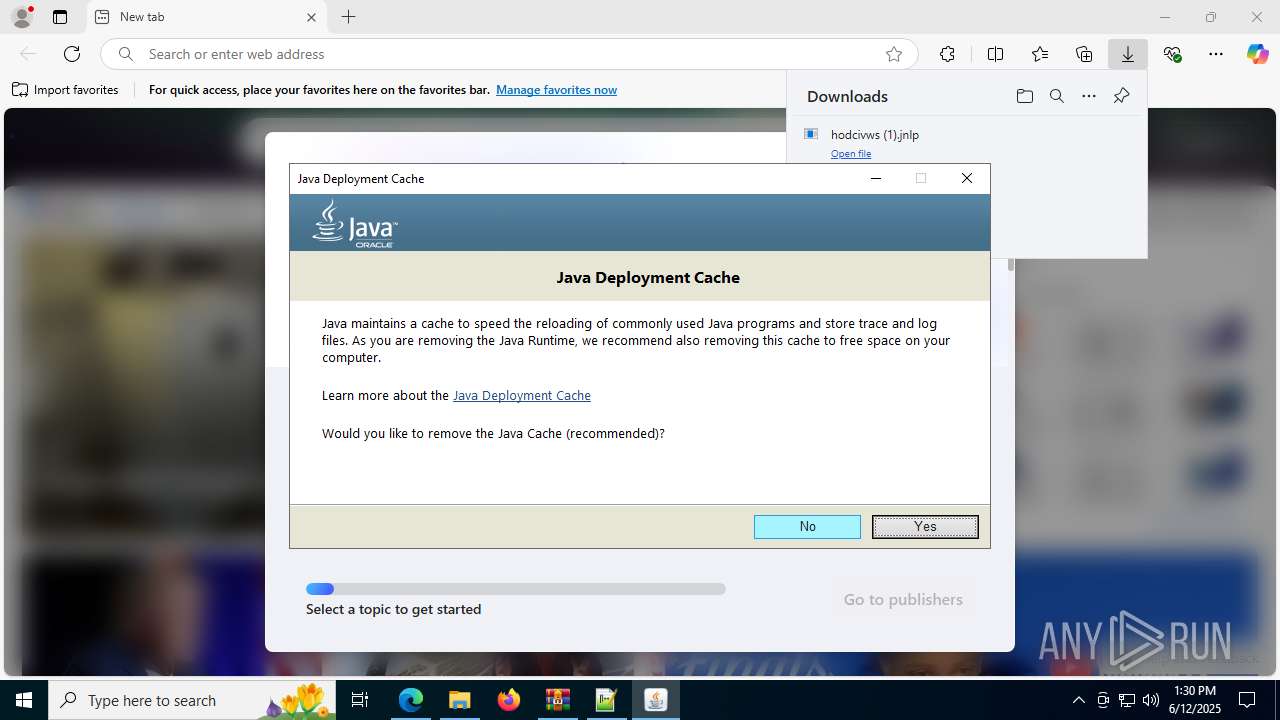Minimize the Java Deployment Cache dialog

coord(876,178)
